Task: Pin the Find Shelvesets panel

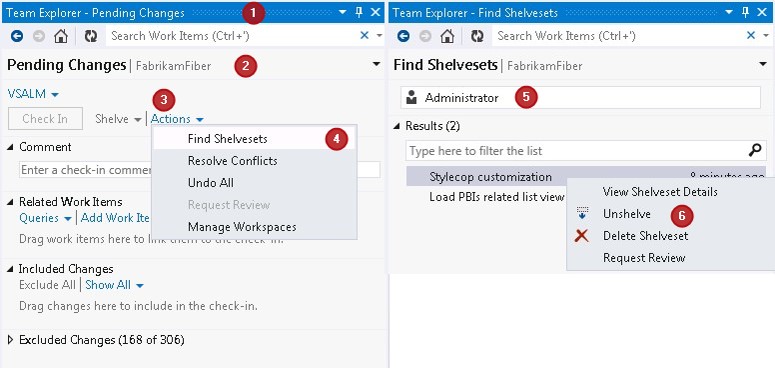Action: pyautogui.click(x=746, y=12)
